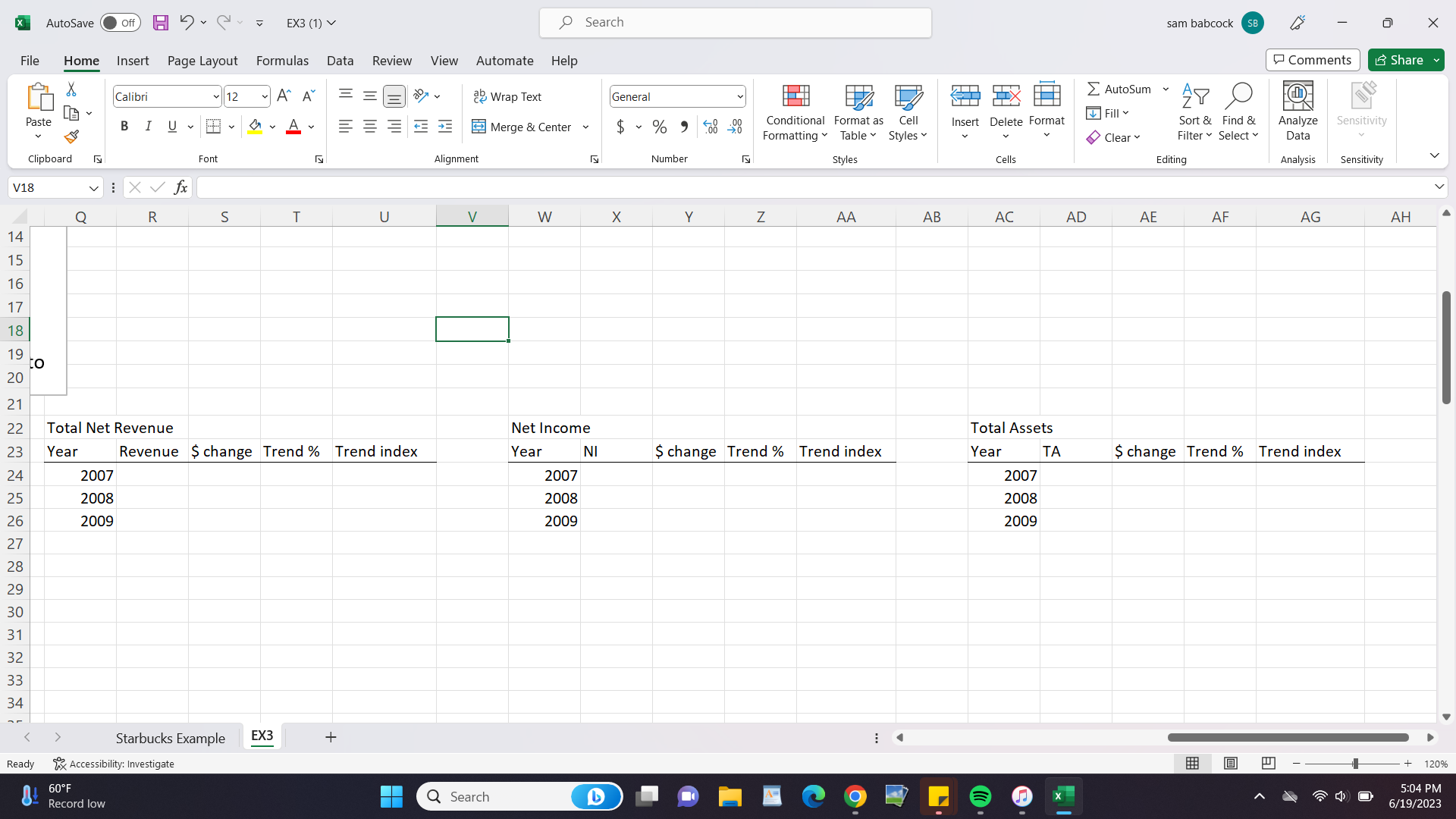Expand the font name dropdown
The width and height of the screenshot is (1456, 819).
(216, 96)
